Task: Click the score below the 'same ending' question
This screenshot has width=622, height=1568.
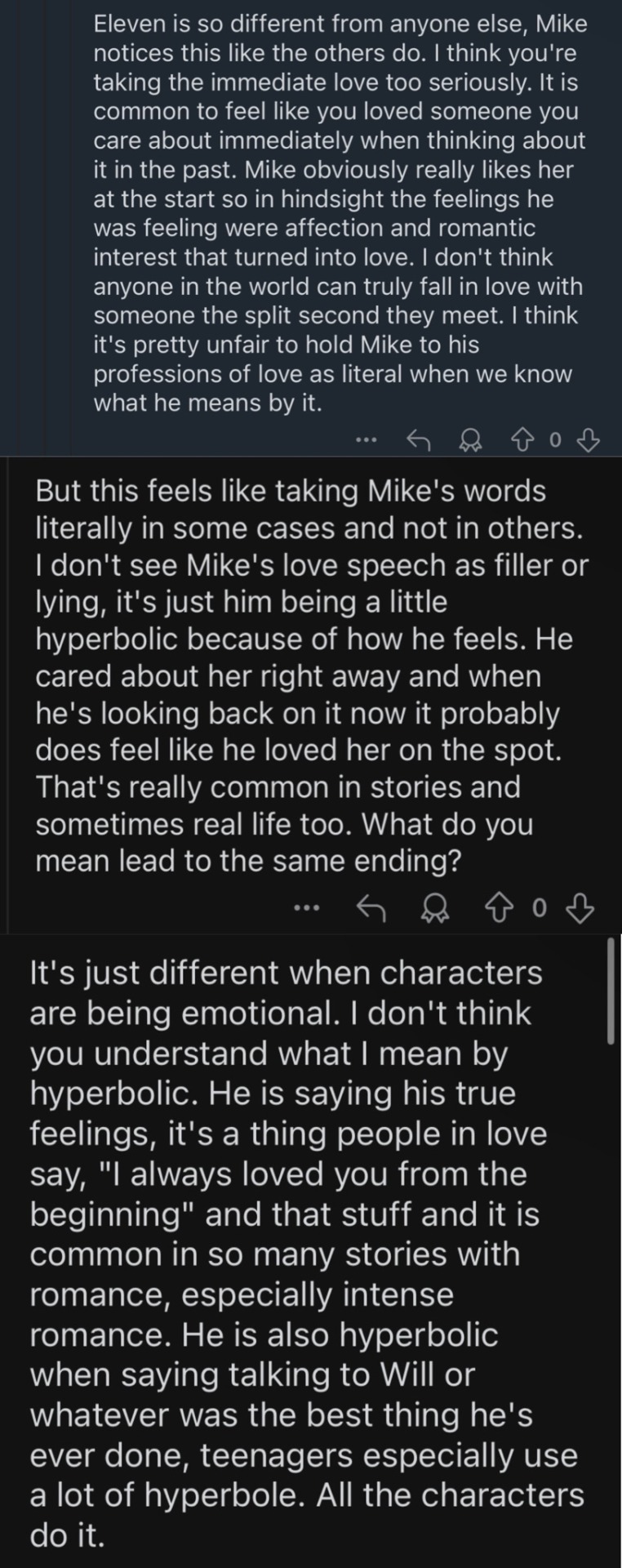Action: click(x=538, y=907)
